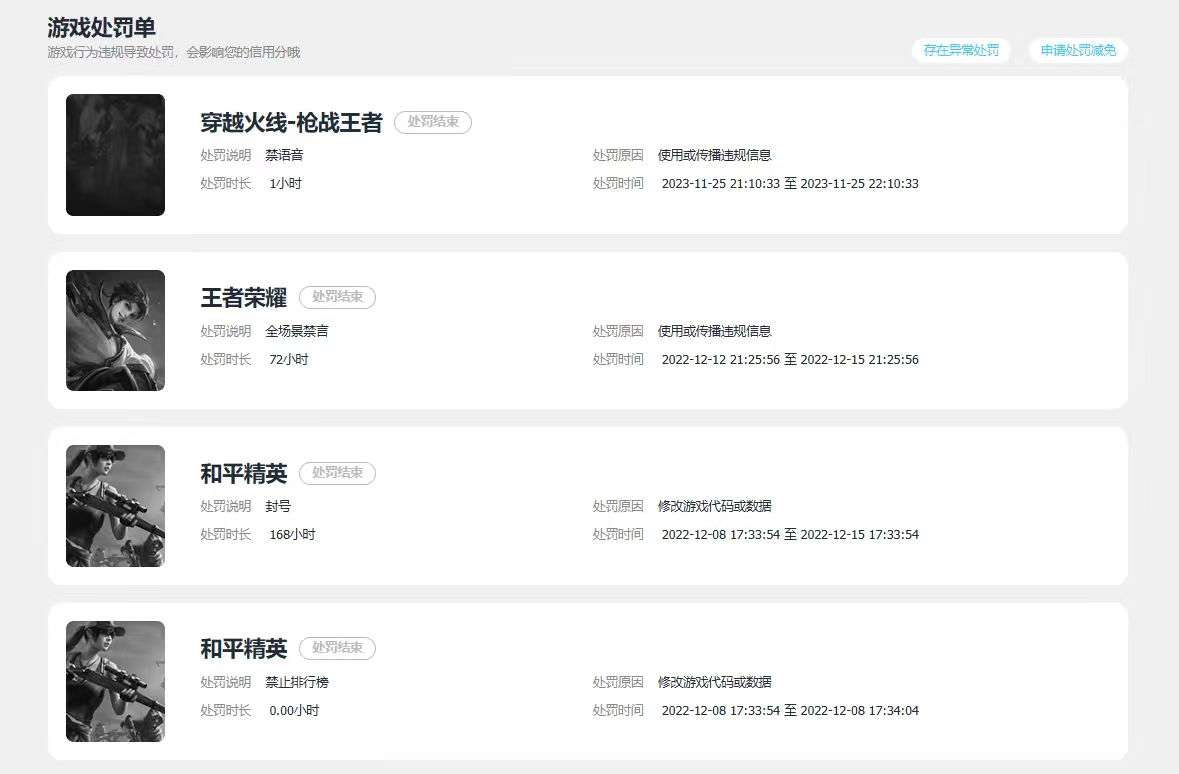
Task: Click 修改游戏代码或数据 on the 封号 card
Action: click(x=714, y=506)
